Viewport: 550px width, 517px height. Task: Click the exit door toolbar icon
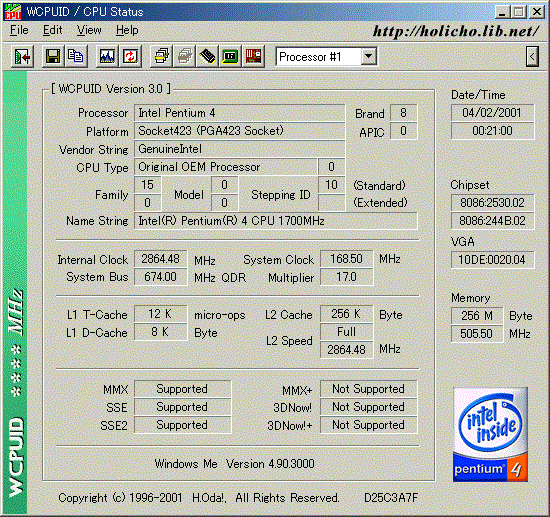(x=22, y=56)
